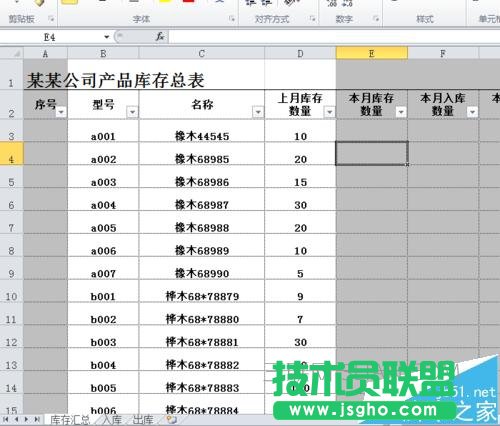The width and height of the screenshot is (500, 426).
Task: Select row 4 header
Action: click(x=11, y=154)
